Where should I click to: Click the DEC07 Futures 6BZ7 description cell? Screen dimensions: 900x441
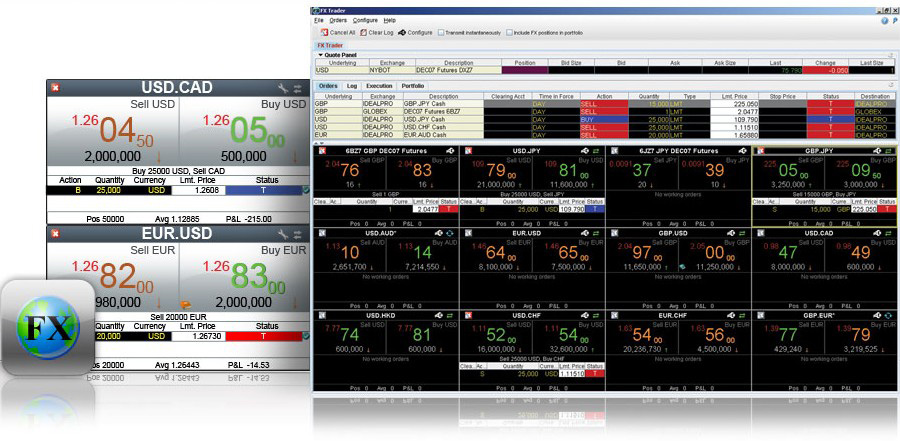443,112
